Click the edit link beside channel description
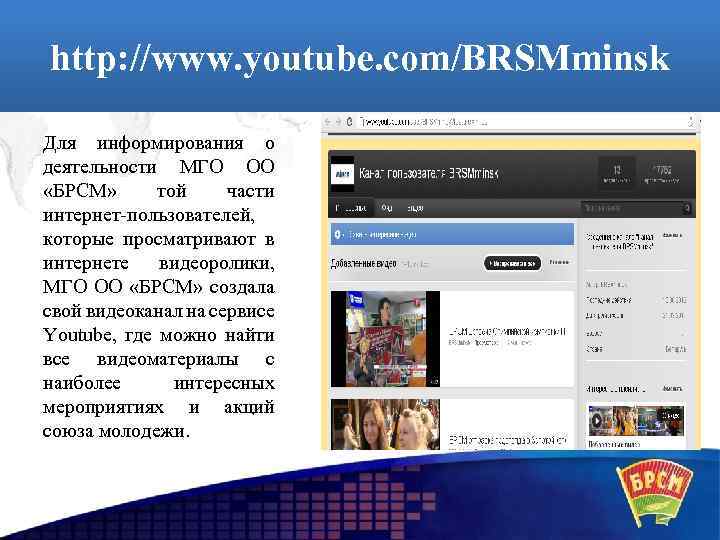This screenshot has width=720, height=540. point(672,235)
